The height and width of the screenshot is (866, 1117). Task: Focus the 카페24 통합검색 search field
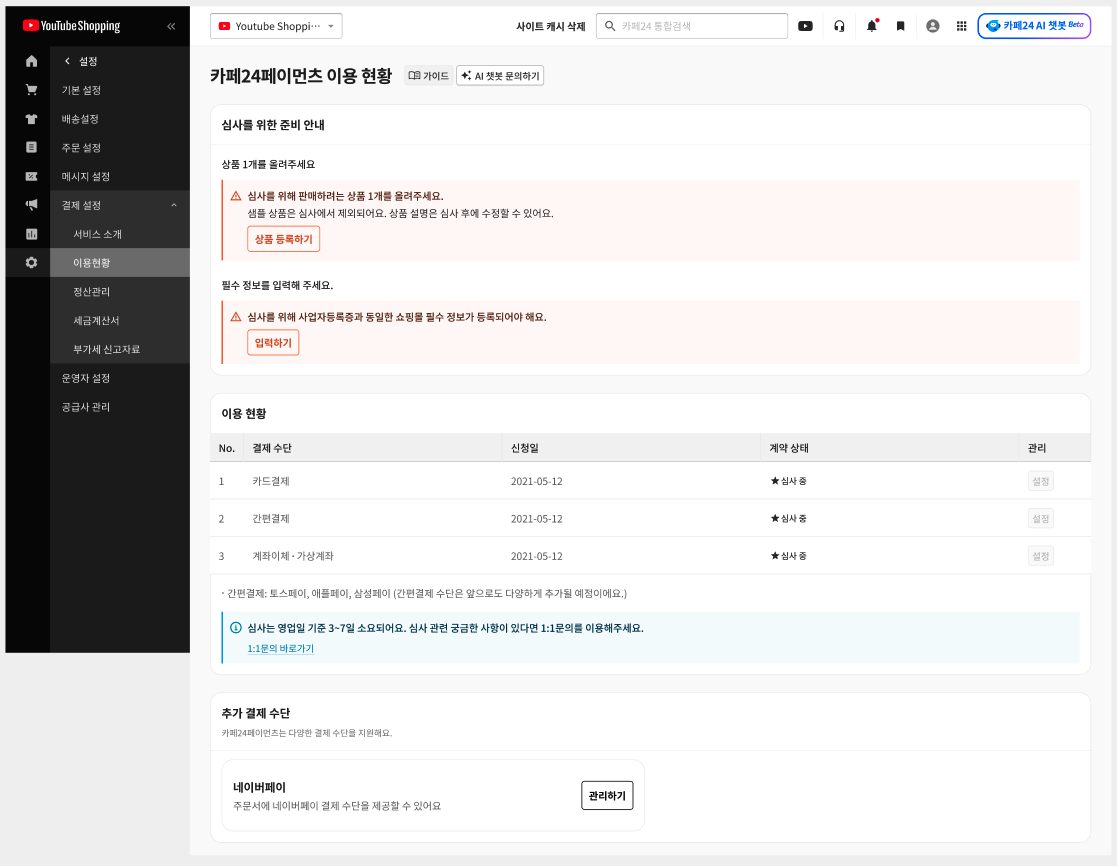pos(692,26)
